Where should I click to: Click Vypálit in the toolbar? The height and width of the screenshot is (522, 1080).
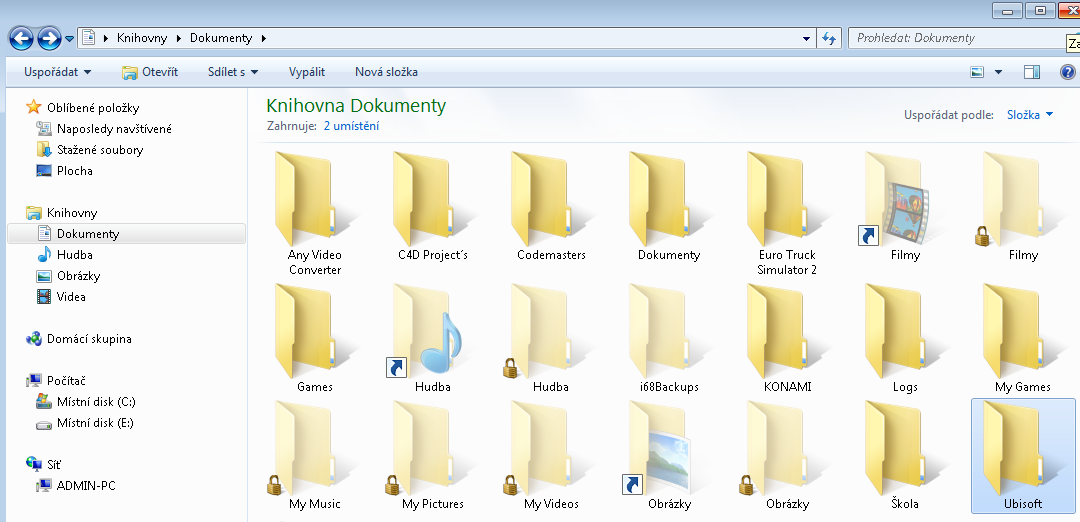pyautogui.click(x=307, y=72)
